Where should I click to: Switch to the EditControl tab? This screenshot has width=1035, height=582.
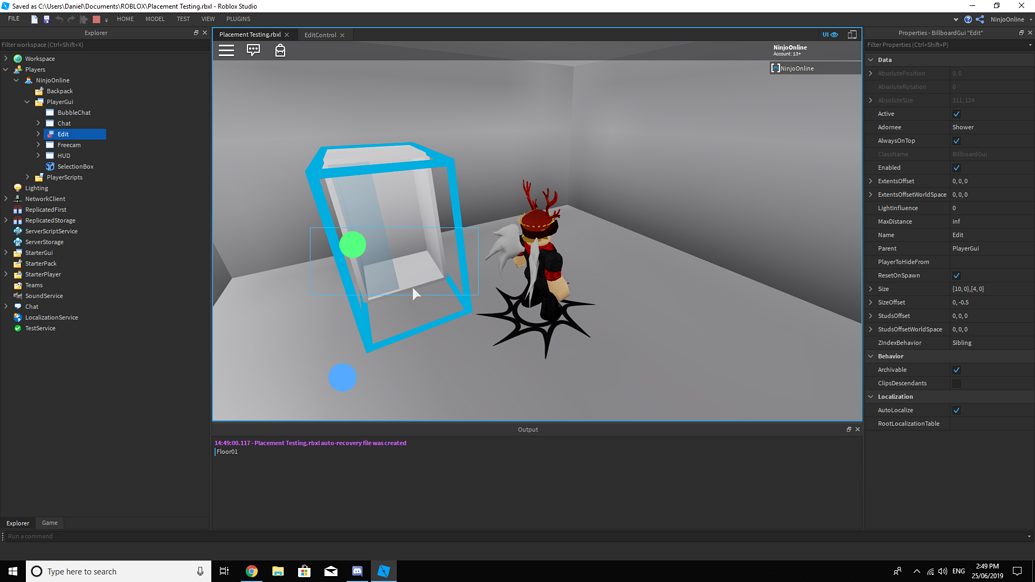tap(321, 32)
